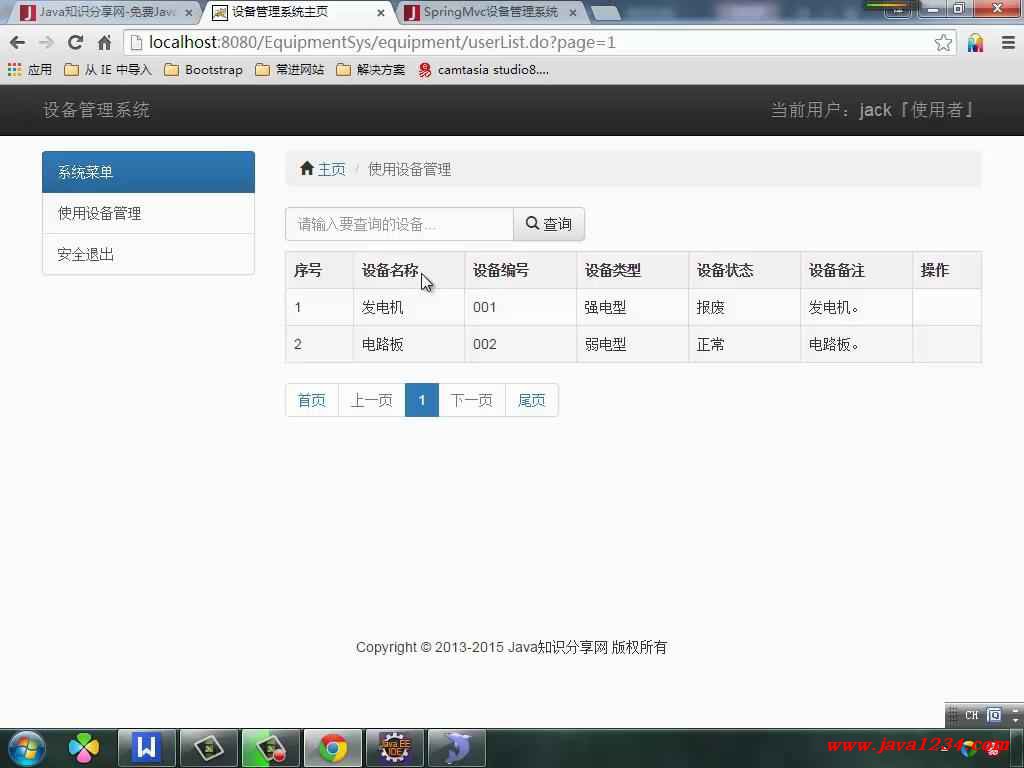Click the Windows Start orb

pos(26,748)
